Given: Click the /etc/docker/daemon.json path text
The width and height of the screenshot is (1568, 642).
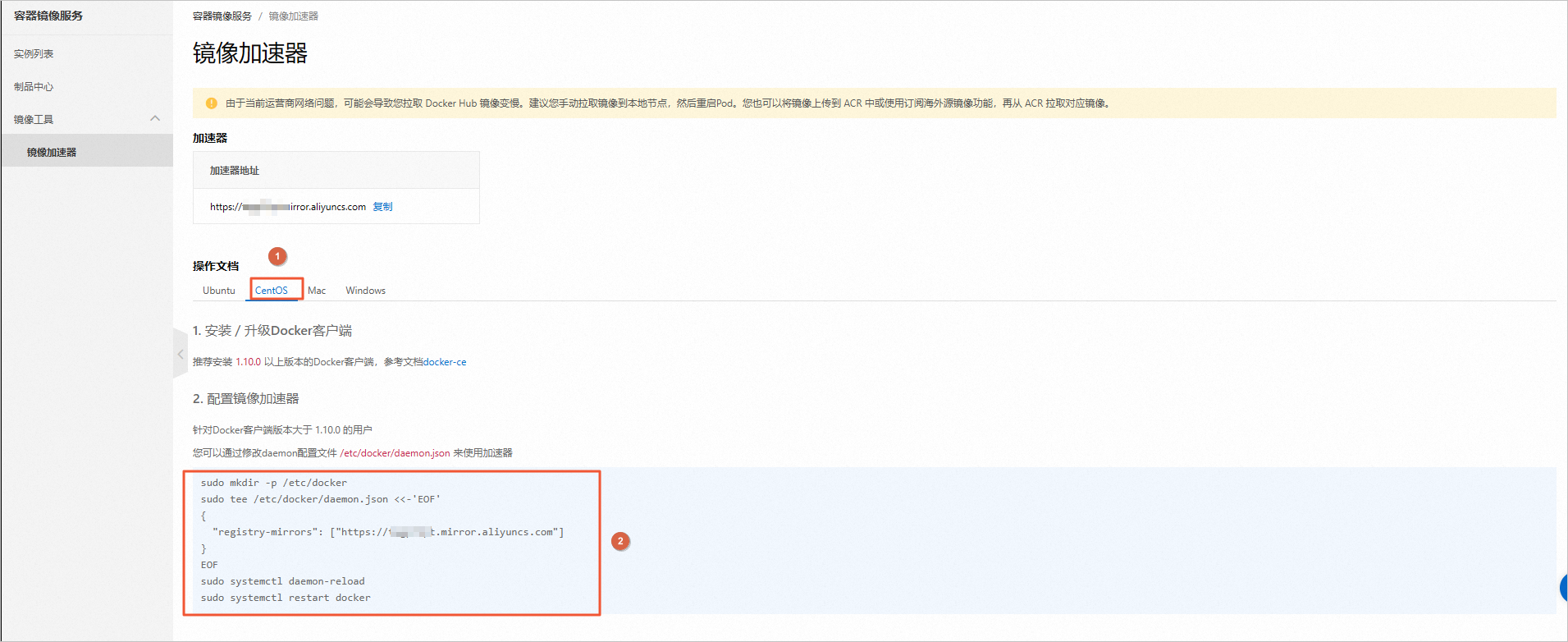Looking at the screenshot, I should (395, 453).
